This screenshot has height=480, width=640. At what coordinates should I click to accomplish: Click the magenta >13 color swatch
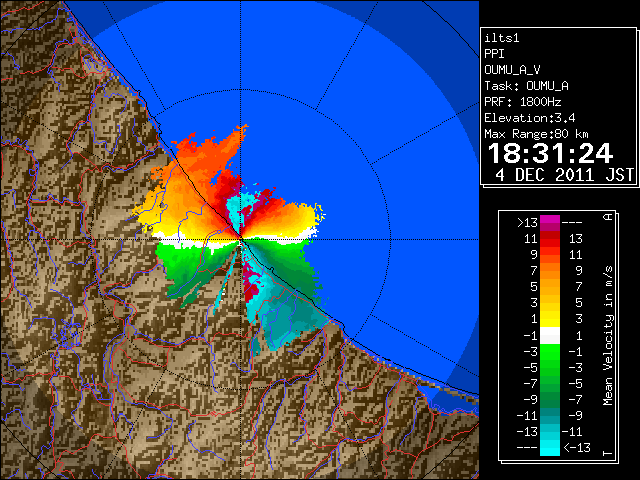click(550, 222)
